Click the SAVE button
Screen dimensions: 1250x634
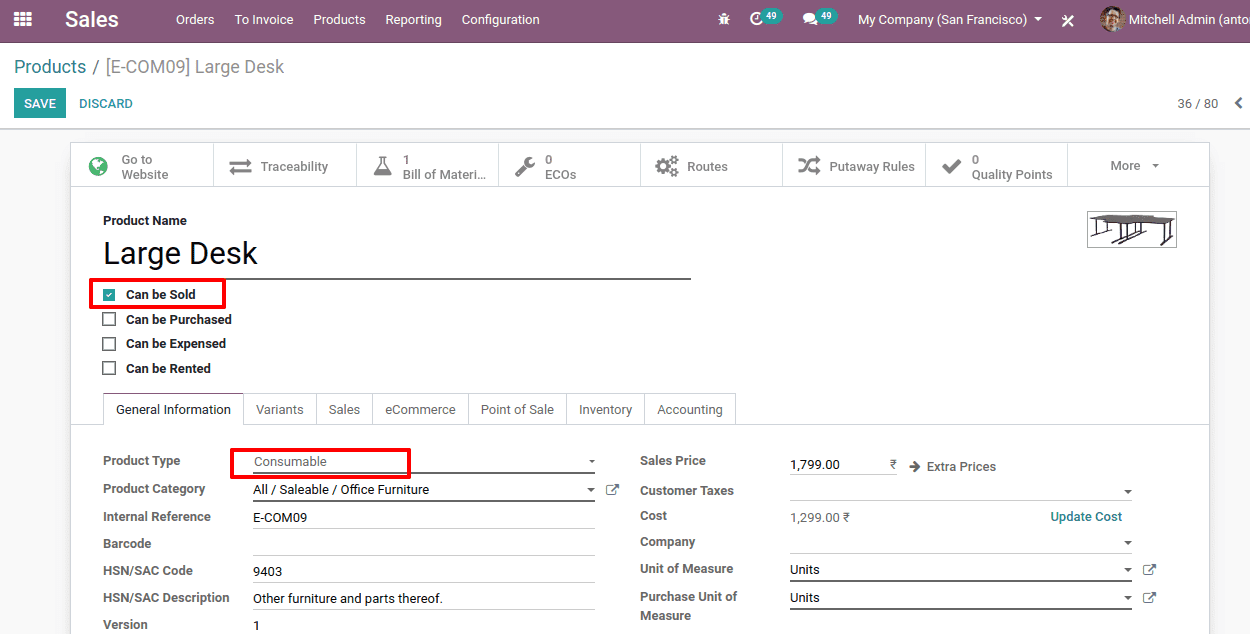(40, 103)
